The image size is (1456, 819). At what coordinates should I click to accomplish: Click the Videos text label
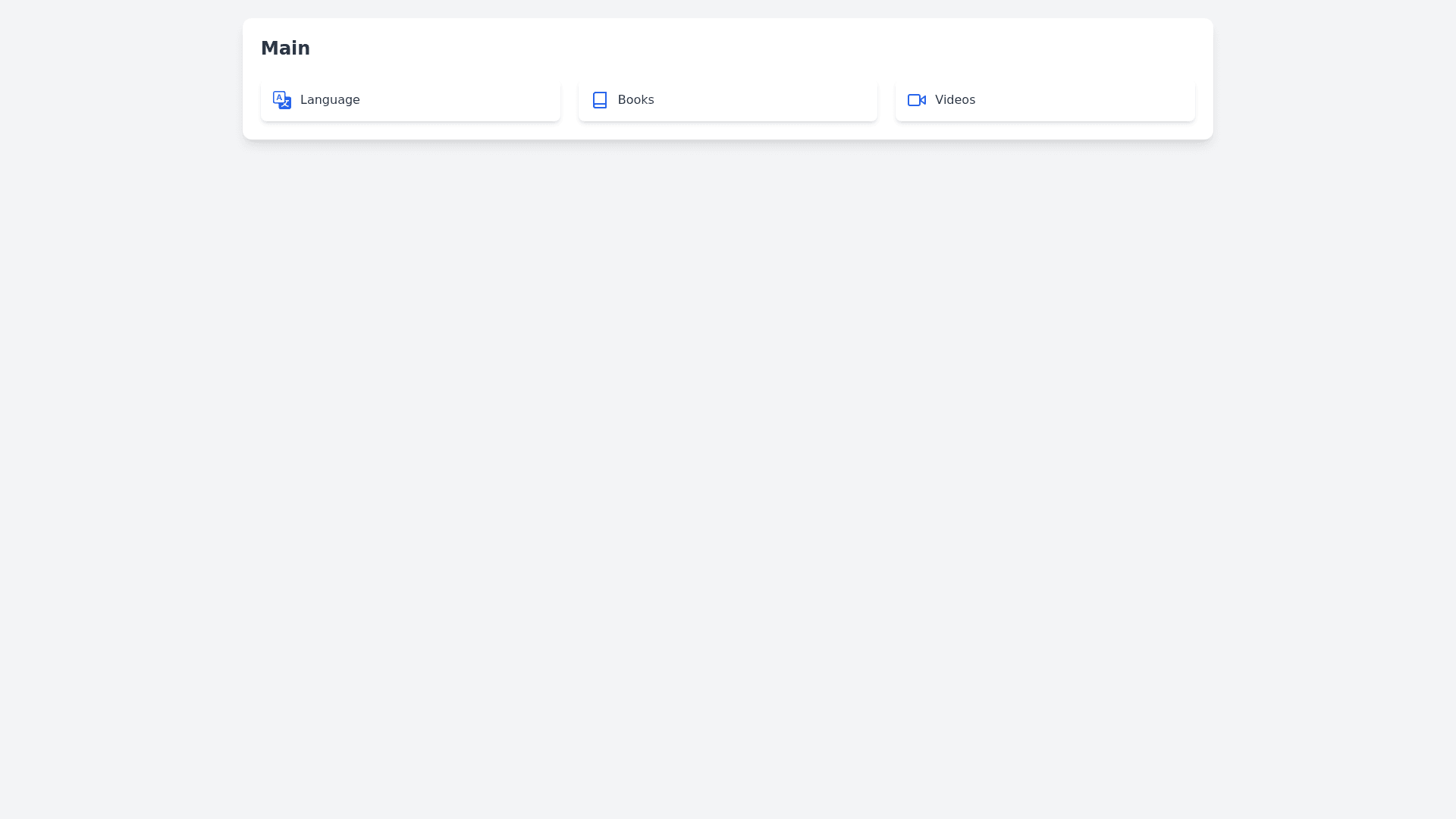click(x=954, y=100)
